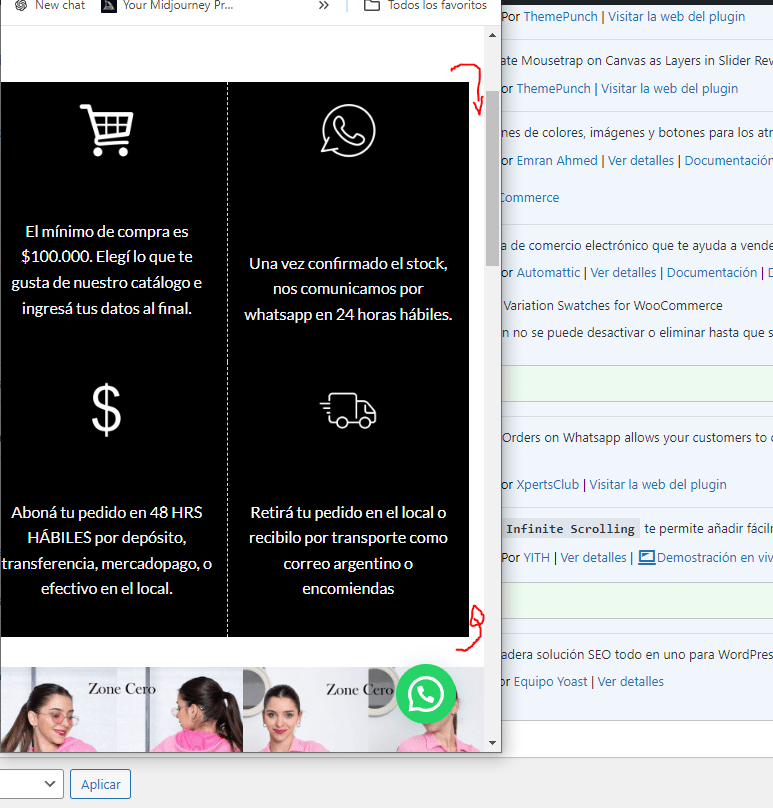This screenshot has width=773, height=808.
Task: Click the monitor icon before Demostración
Action: 647,558
